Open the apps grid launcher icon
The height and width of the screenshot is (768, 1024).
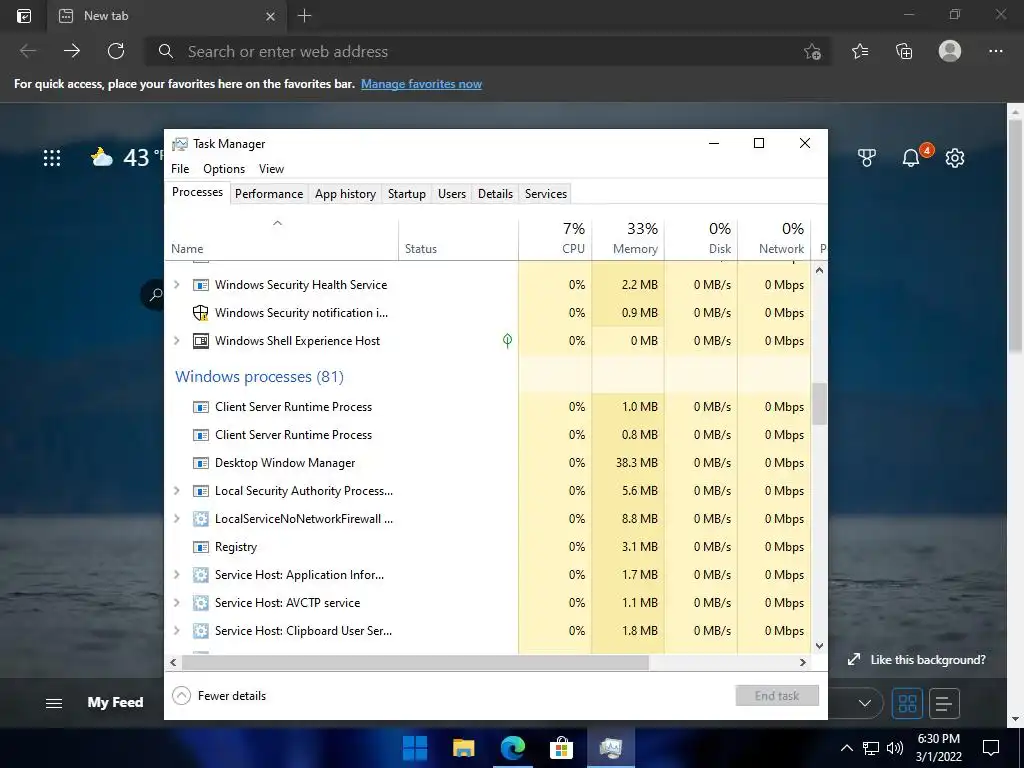tap(52, 157)
